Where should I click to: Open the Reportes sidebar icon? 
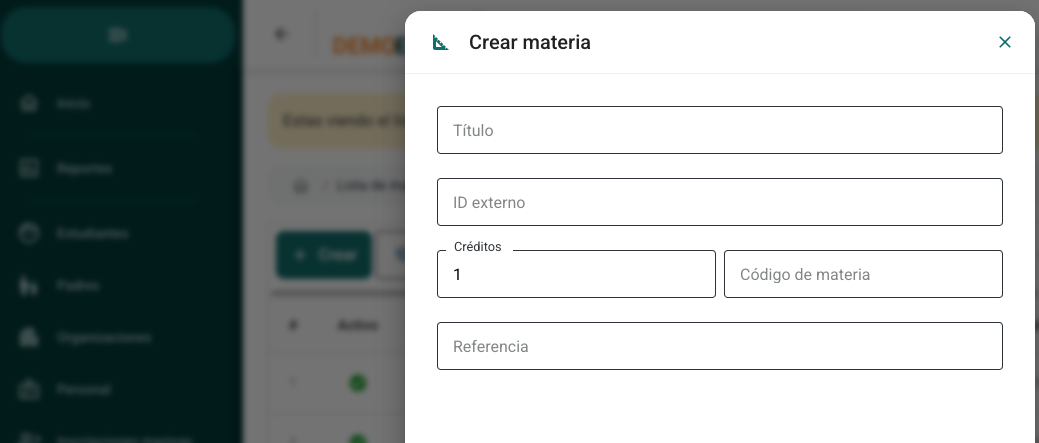tap(28, 169)
